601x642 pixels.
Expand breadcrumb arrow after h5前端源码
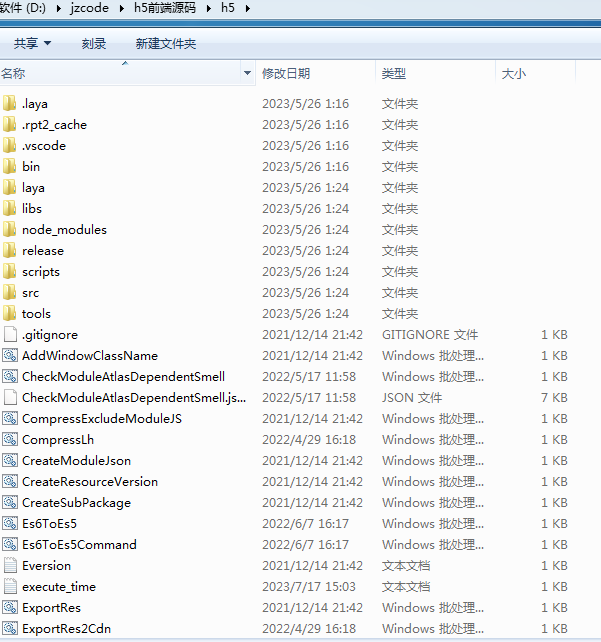tap(209, 8)
